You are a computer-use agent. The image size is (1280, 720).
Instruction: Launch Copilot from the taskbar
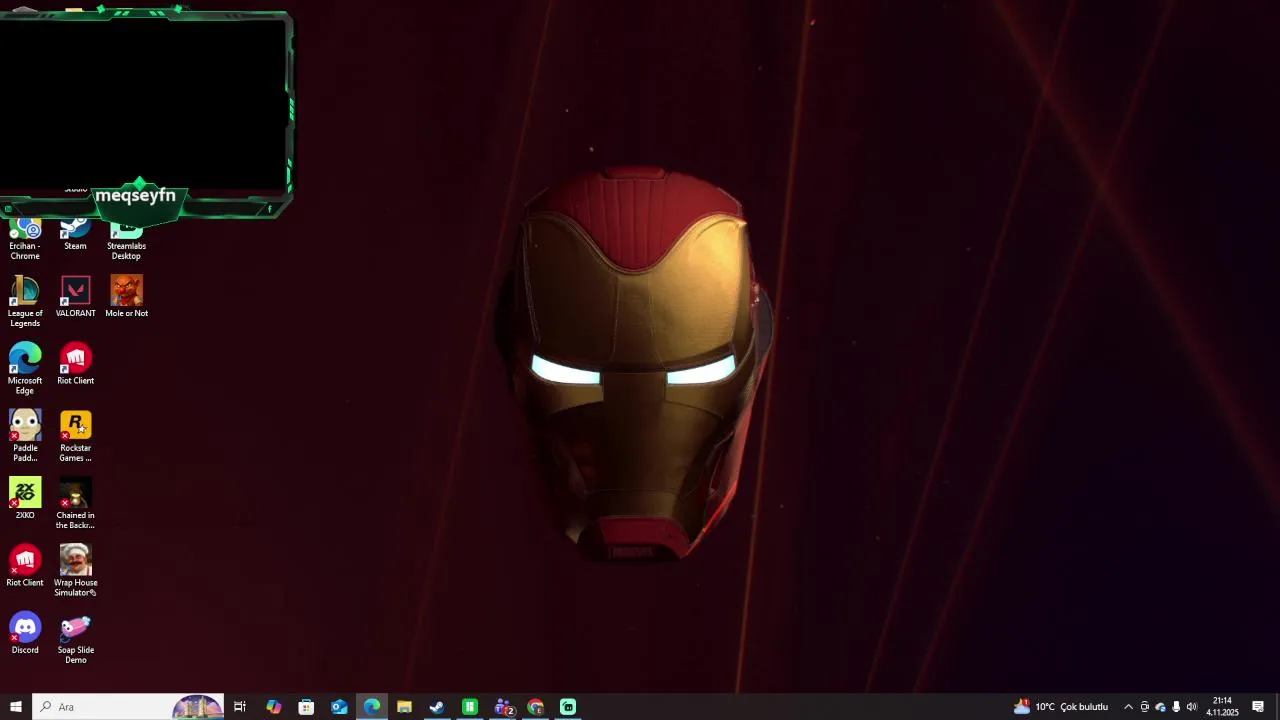point(273,707)
